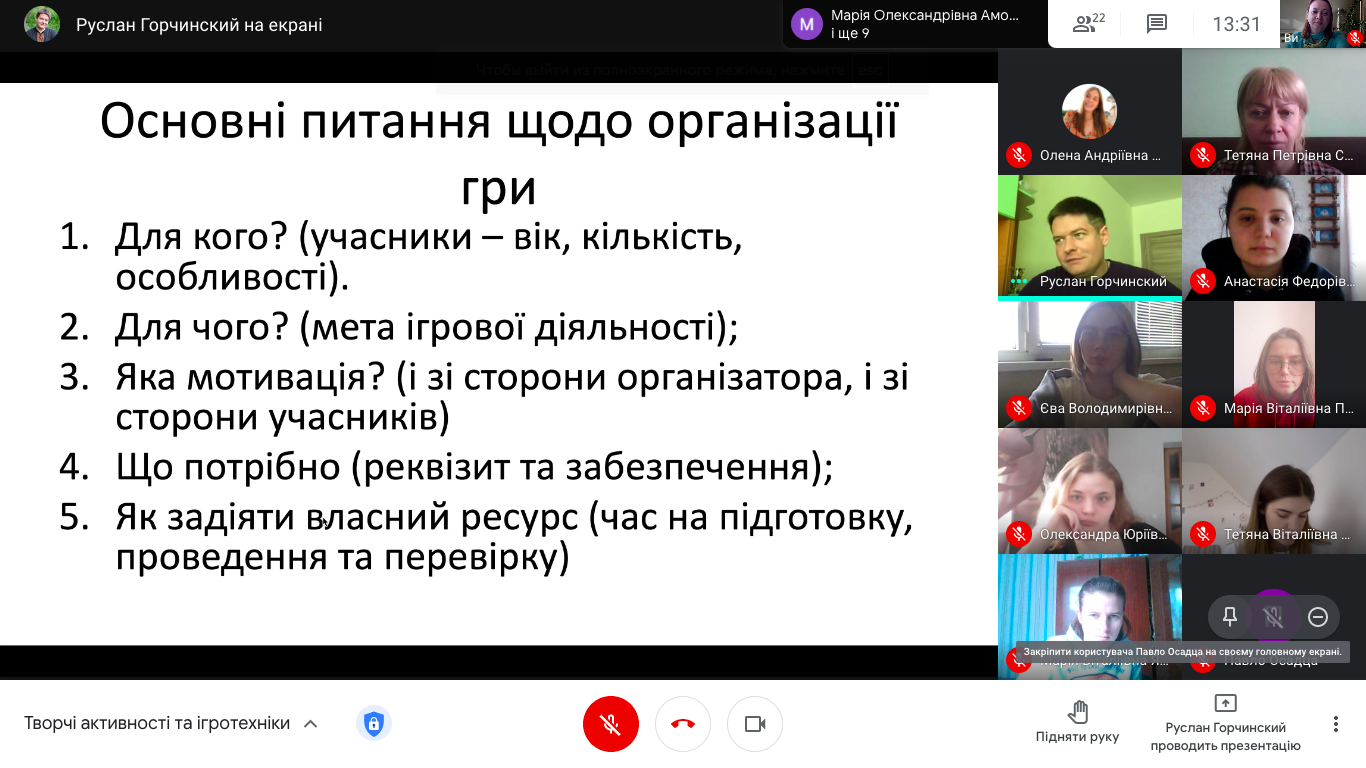Pin Павло Осадца to your main screen

(1228, 617)
